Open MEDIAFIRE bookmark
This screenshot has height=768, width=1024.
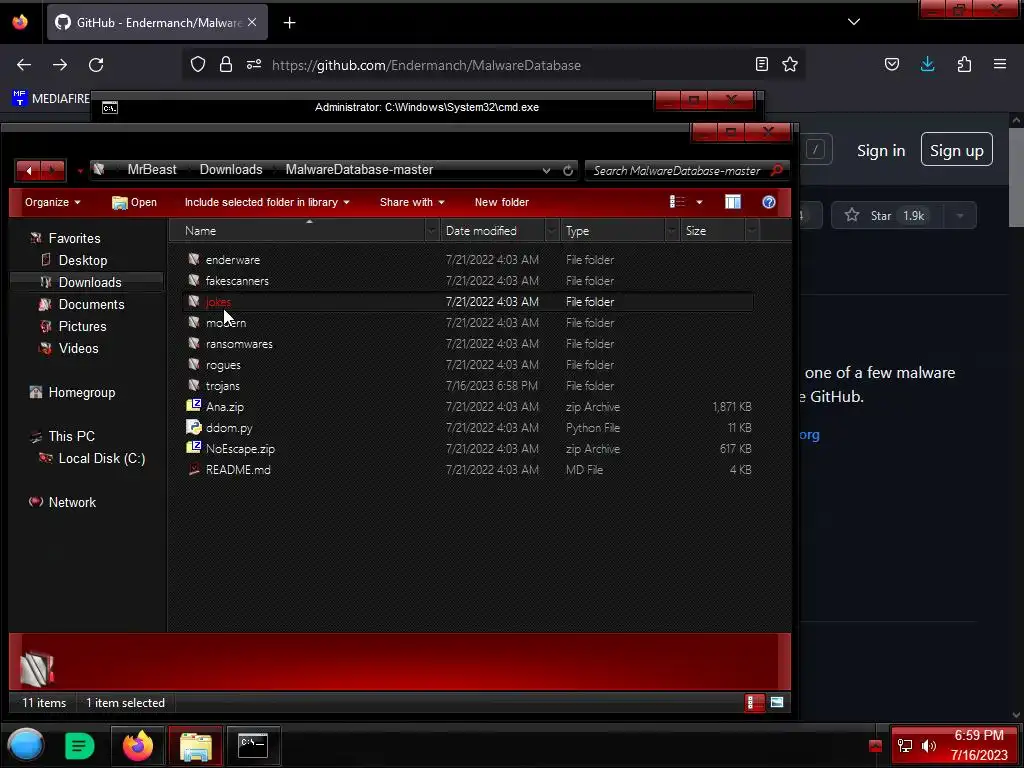tap(51, 99)
